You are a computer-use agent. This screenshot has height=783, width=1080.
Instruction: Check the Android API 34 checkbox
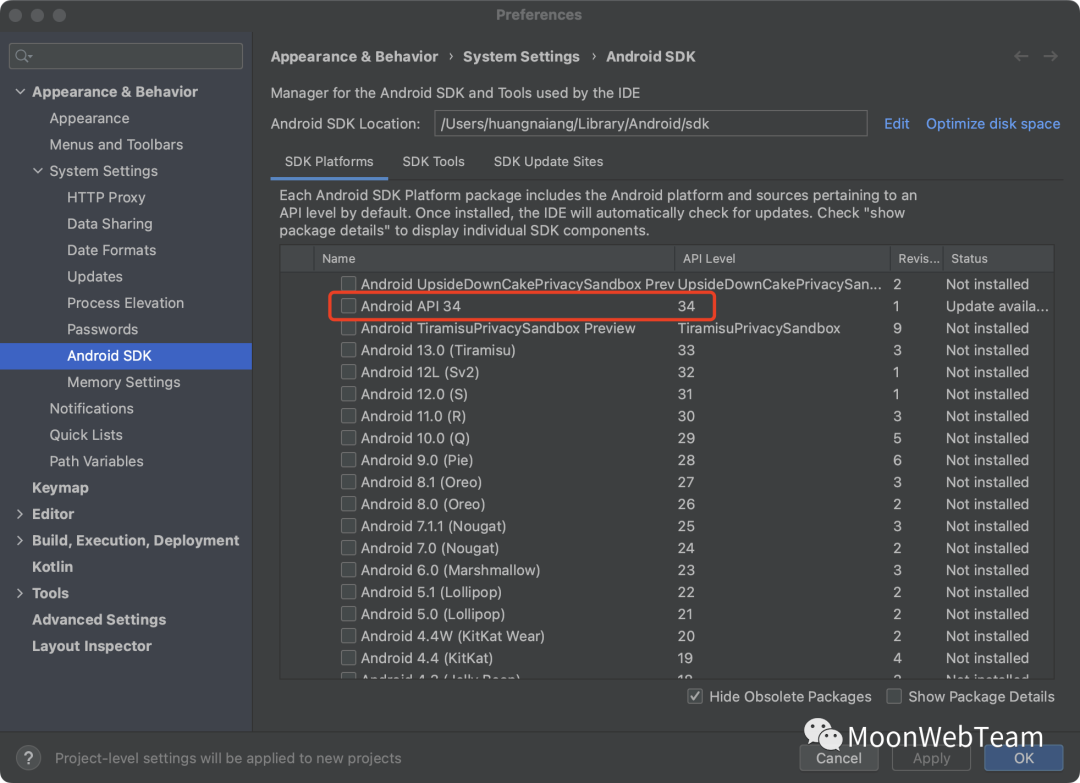pos(348,306)
